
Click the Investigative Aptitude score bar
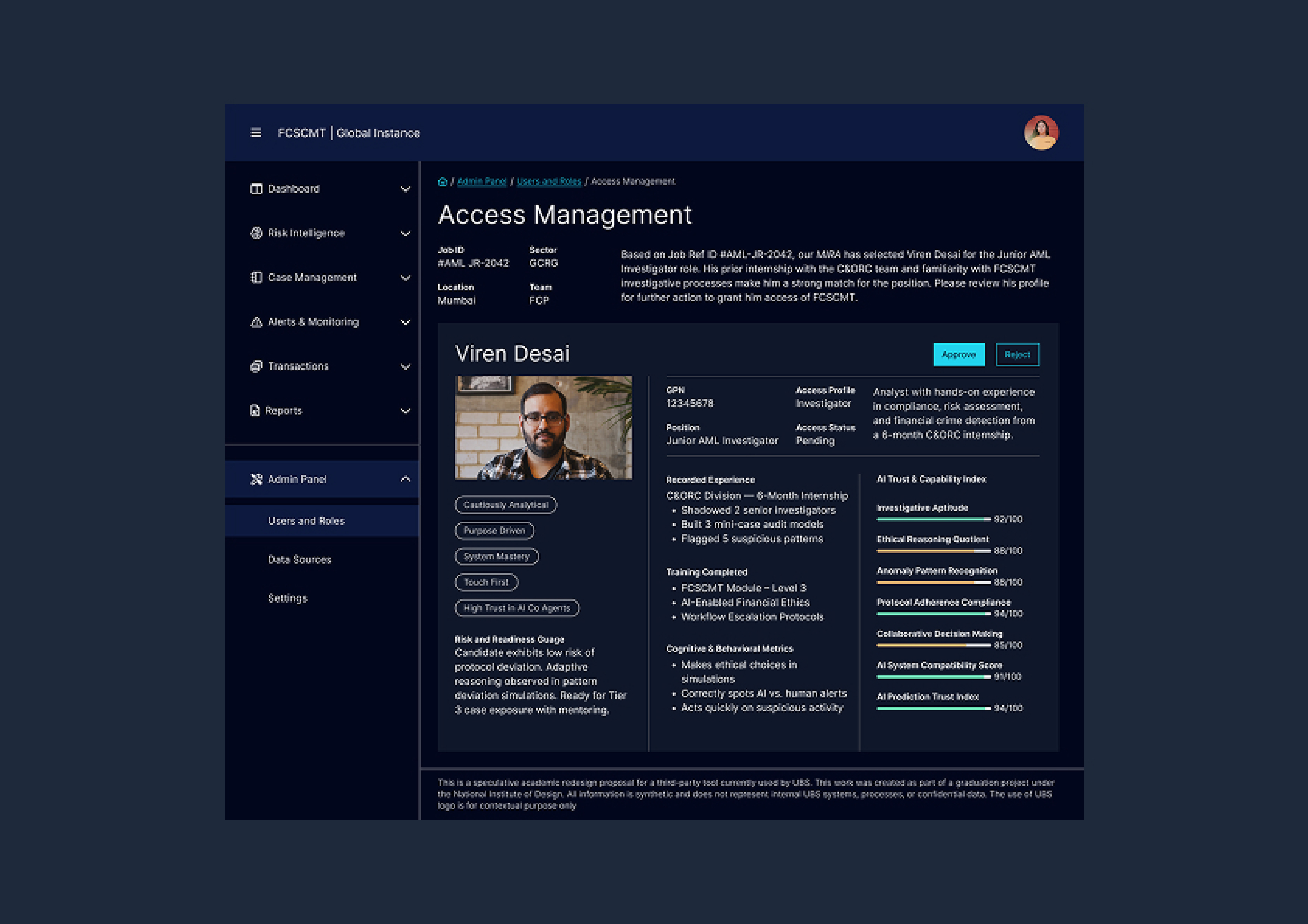tap(933, 519)
